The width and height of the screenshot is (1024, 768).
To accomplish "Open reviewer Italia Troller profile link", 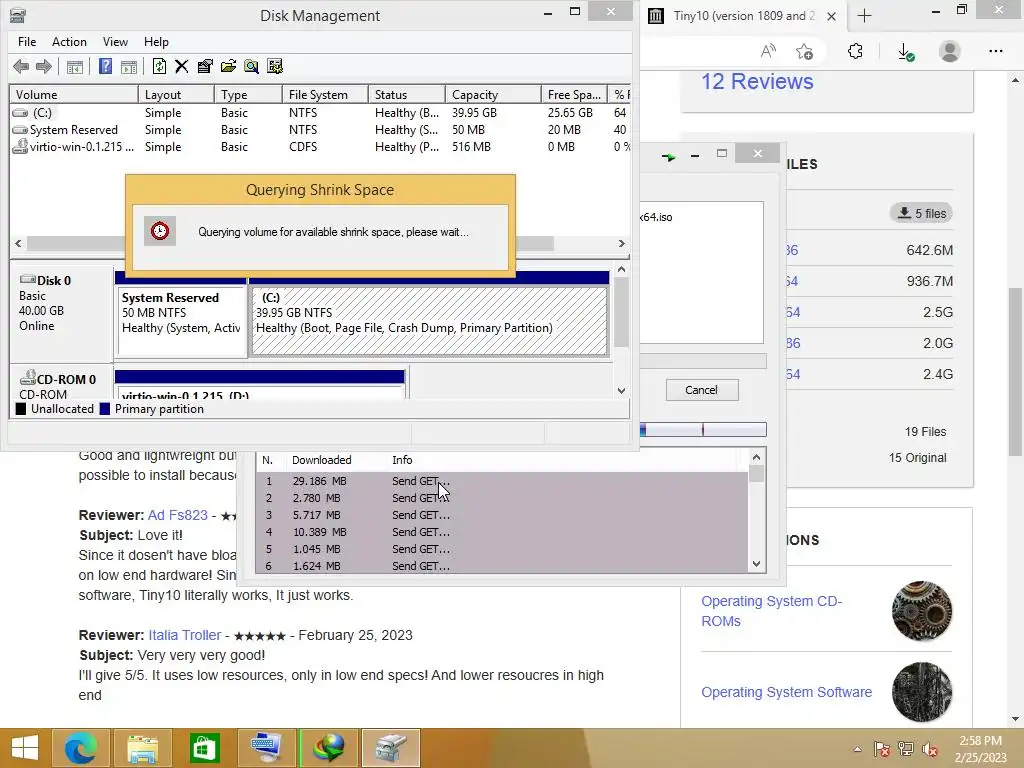I will [x=185, y=635].
